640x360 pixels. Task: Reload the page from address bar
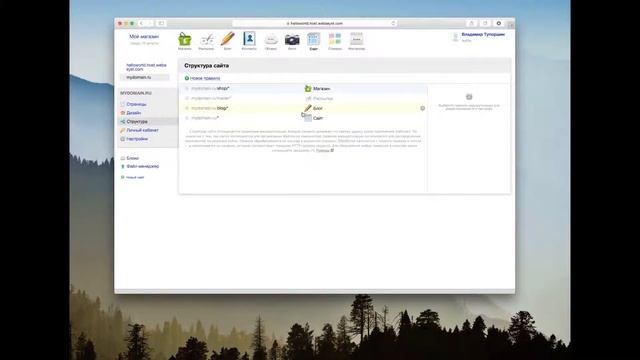click(x=393, y=23)
